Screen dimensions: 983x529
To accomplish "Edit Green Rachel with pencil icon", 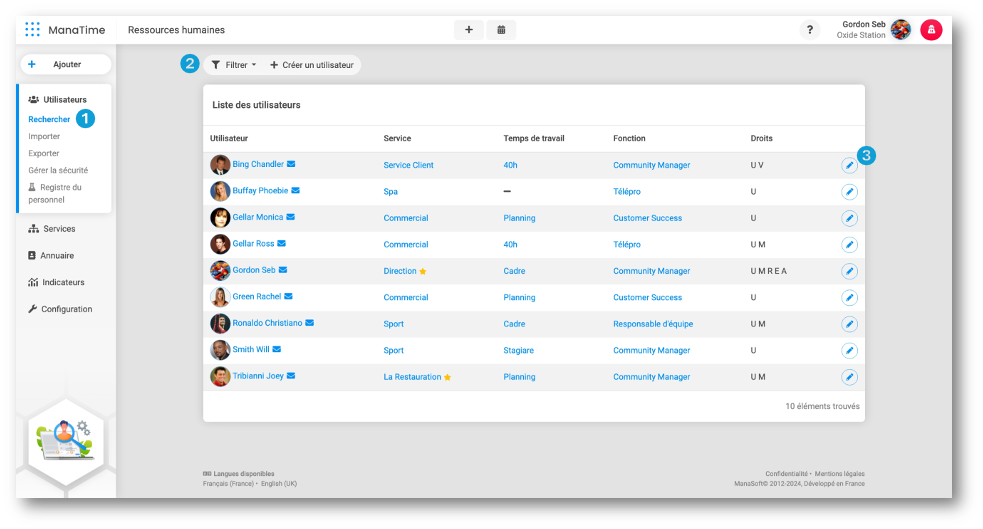I will 849,297.
